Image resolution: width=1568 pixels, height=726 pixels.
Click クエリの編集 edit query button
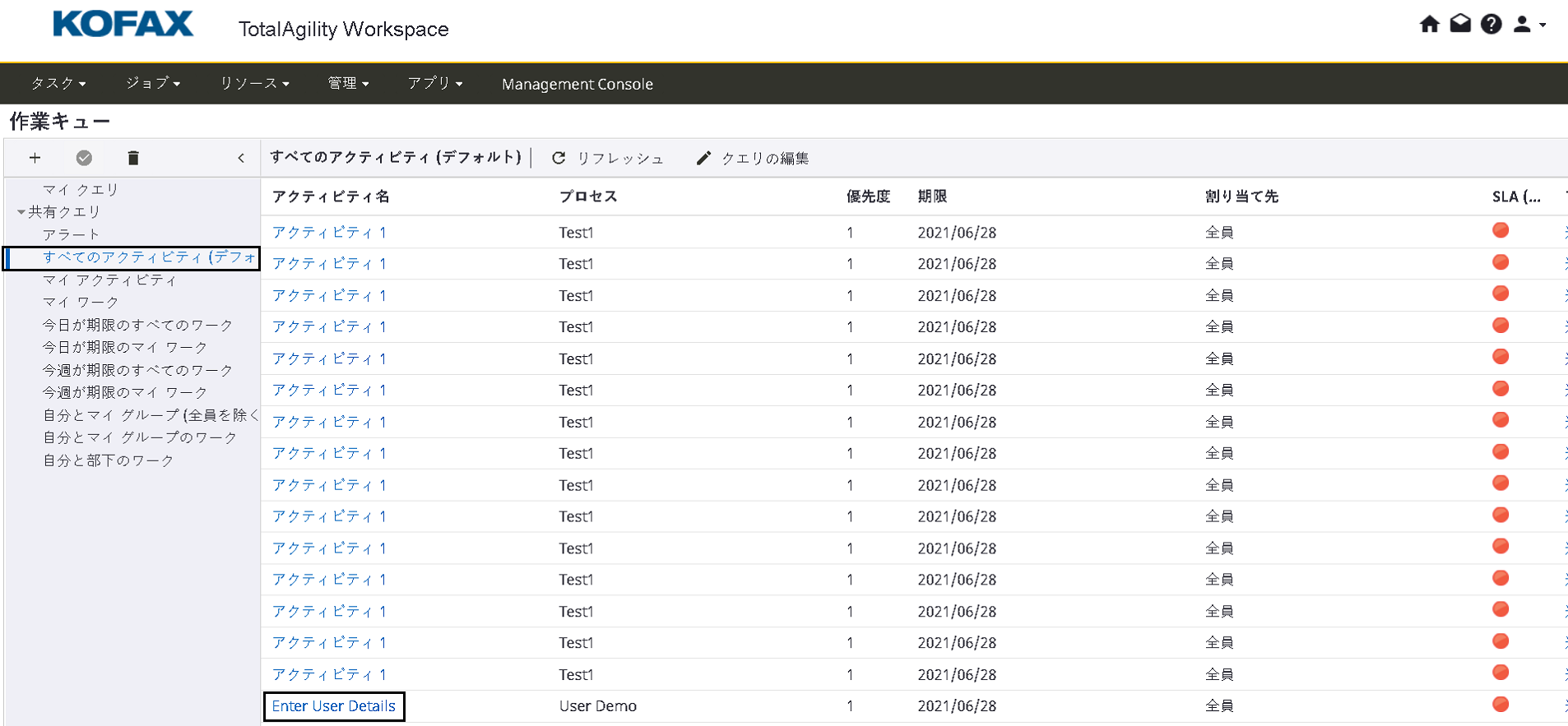pyautogui.click(x=753, y=158)
